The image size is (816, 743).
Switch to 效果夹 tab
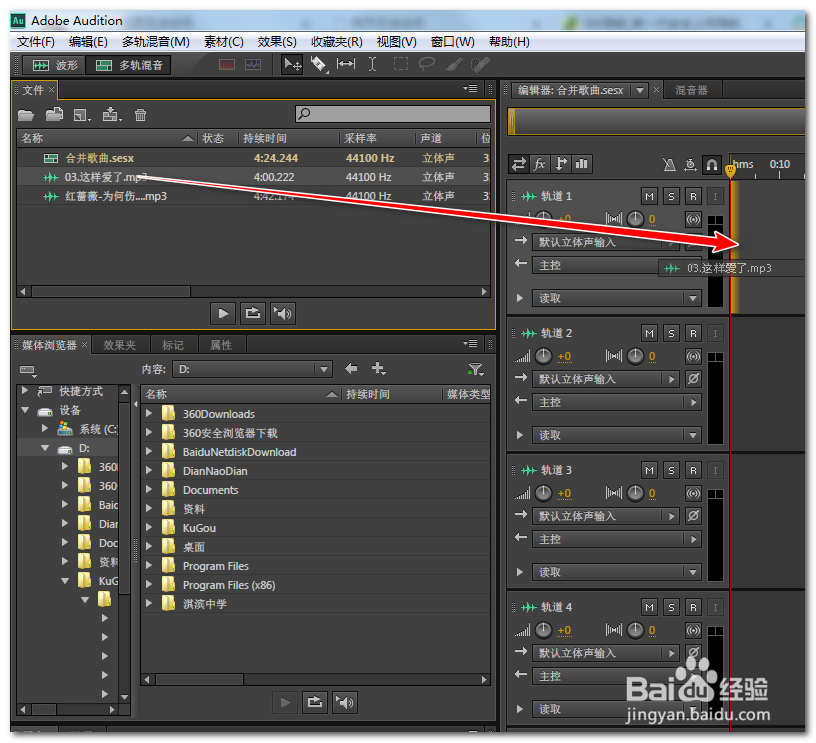(x=119, y=345)
